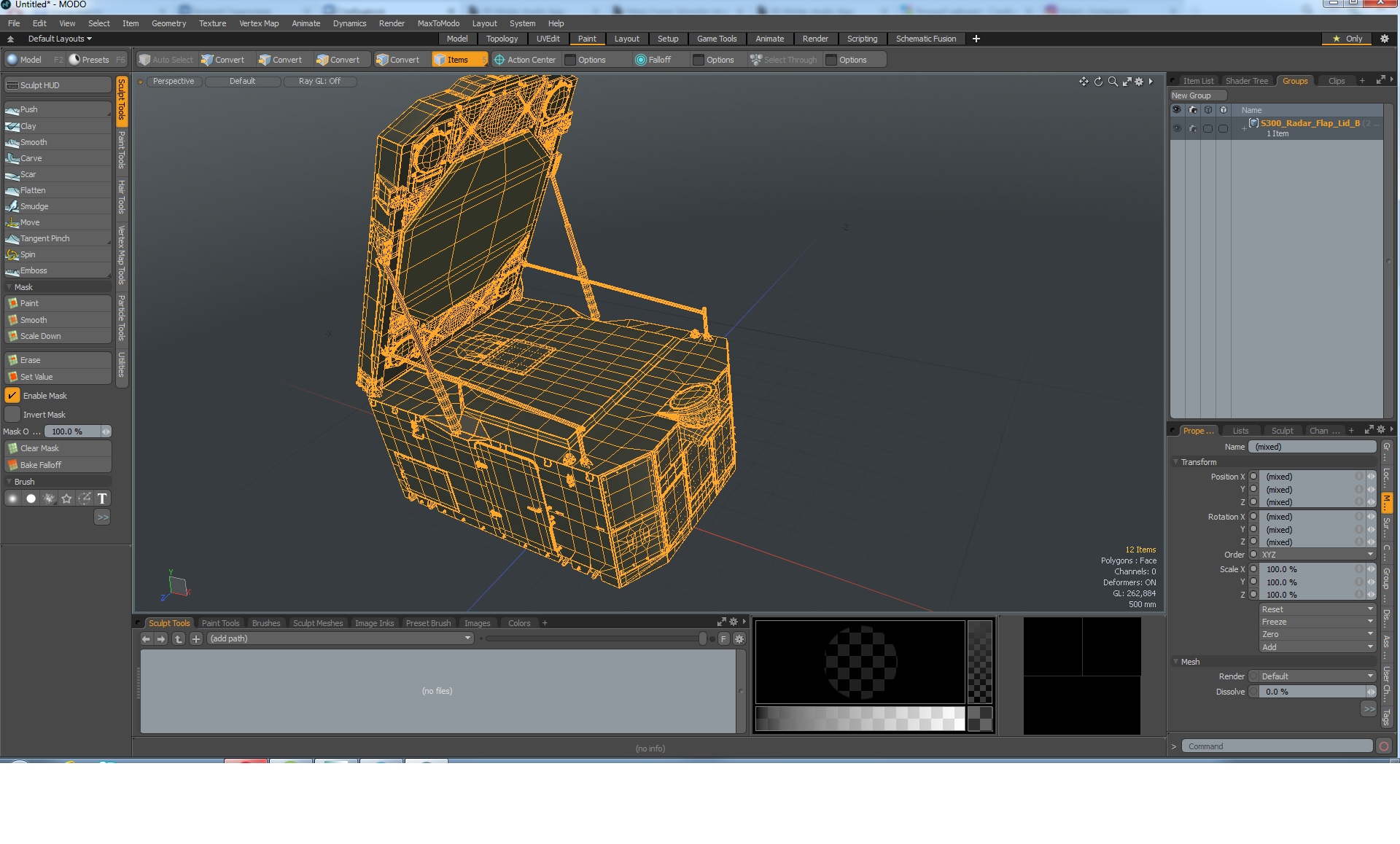This screenshot has height=844, width=1400.
Task: Choose the mask Erase tool
Action: [x=58, y=360]
